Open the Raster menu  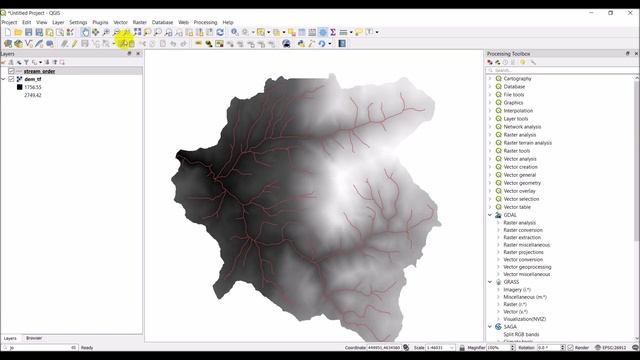click(140, 22)
